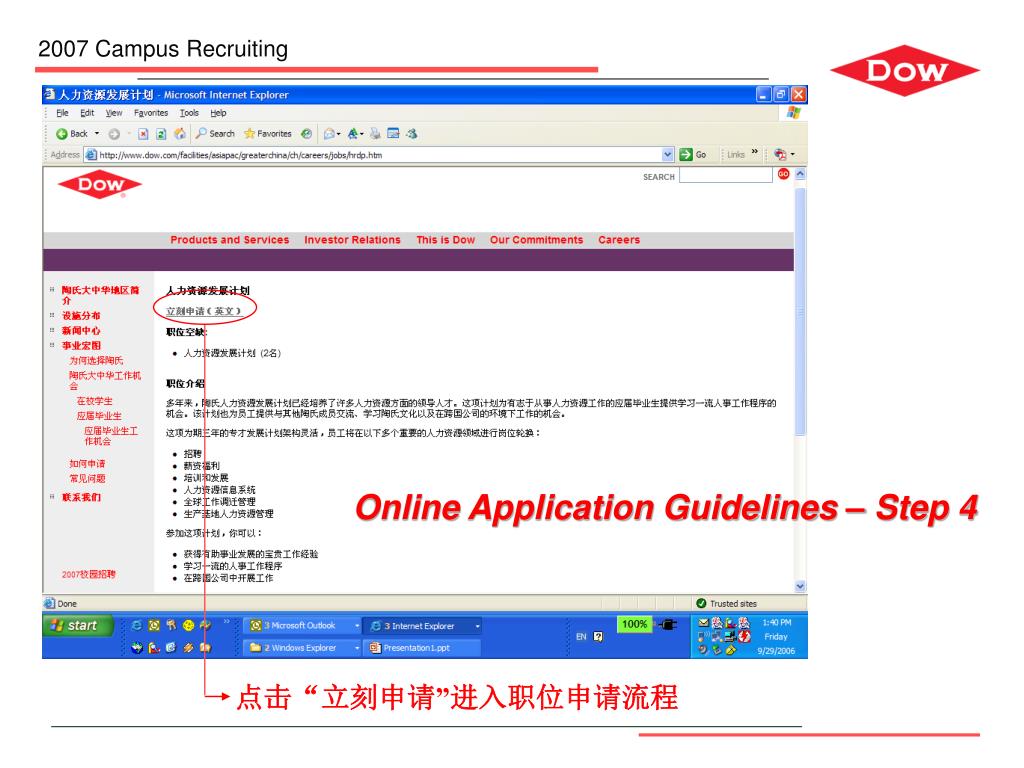Click the page SEARCH input box
The image size is (1024, 768).
[726, 176]
